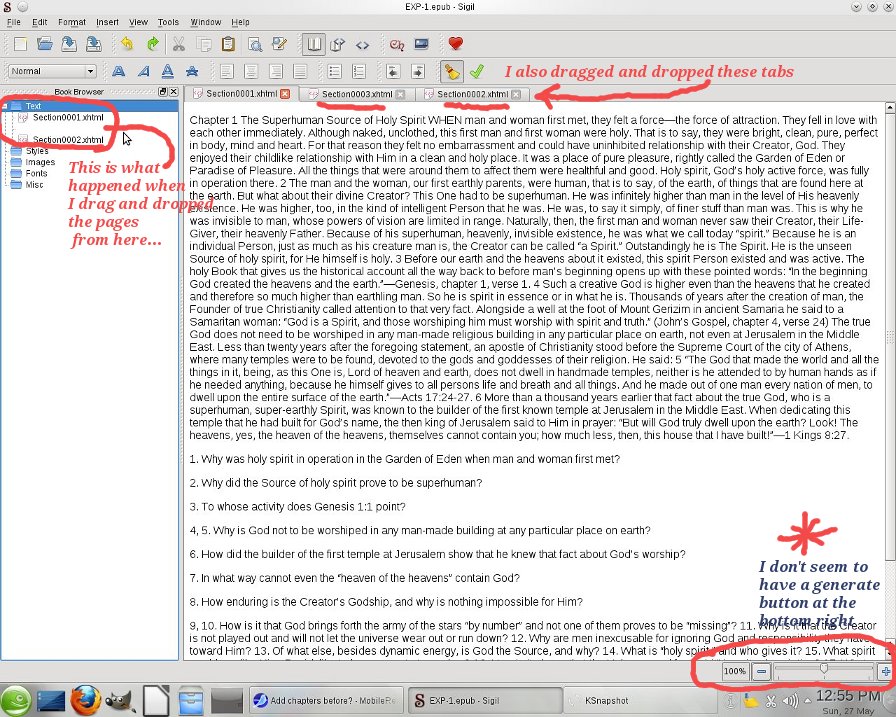Insert a bulleted list
The width and height of the screenshot is (896, 717).
(x=334, y=71)
